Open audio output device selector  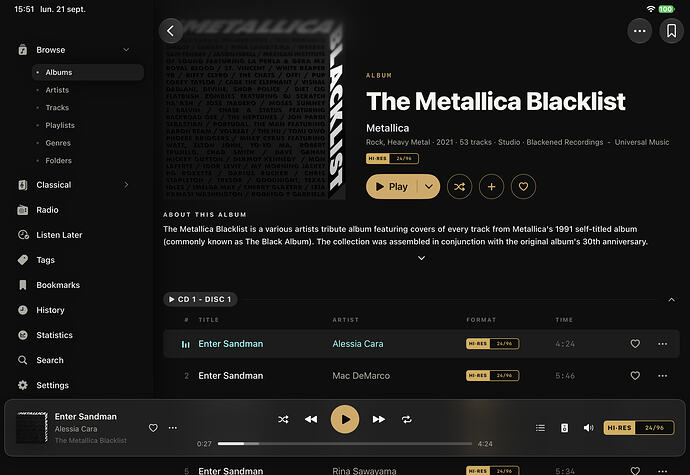click(564, 428)
